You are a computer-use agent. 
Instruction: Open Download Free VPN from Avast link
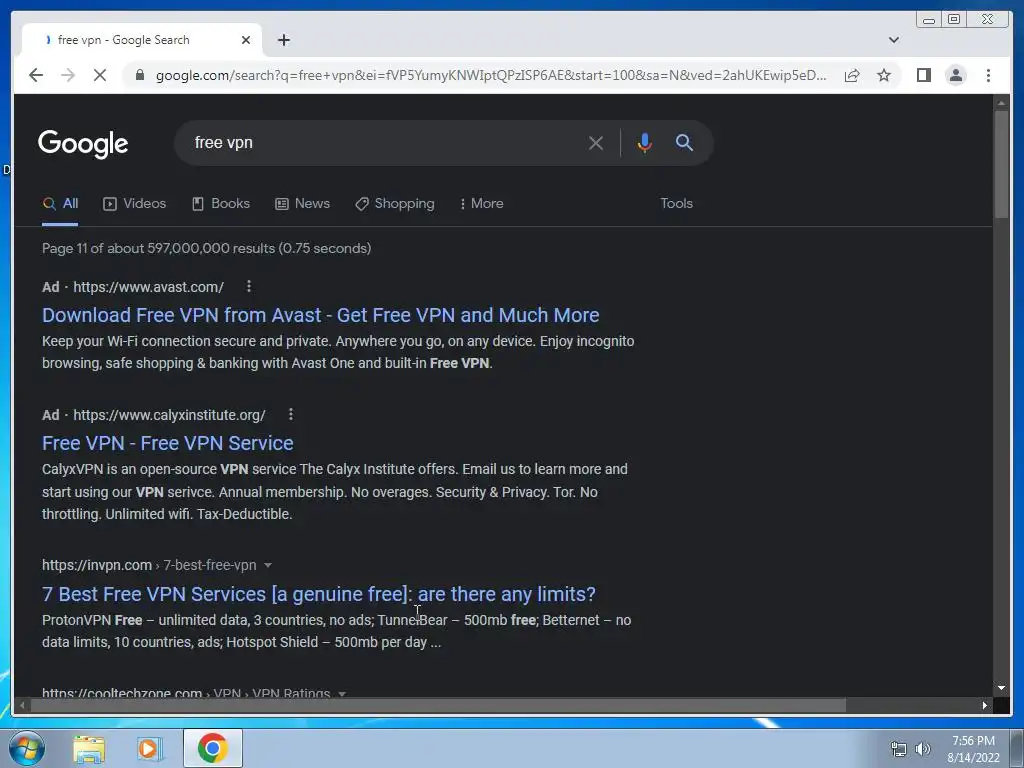(x=321, y=315)
